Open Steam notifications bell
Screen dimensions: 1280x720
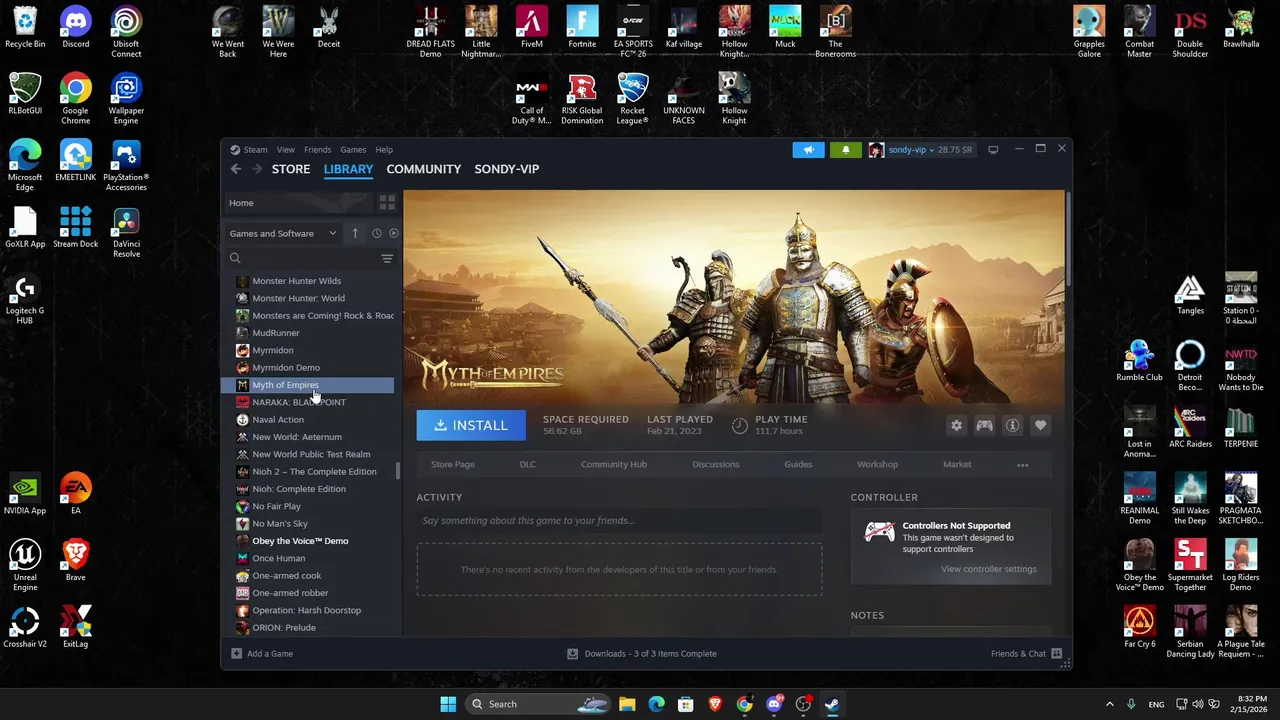tap(845, 150)
